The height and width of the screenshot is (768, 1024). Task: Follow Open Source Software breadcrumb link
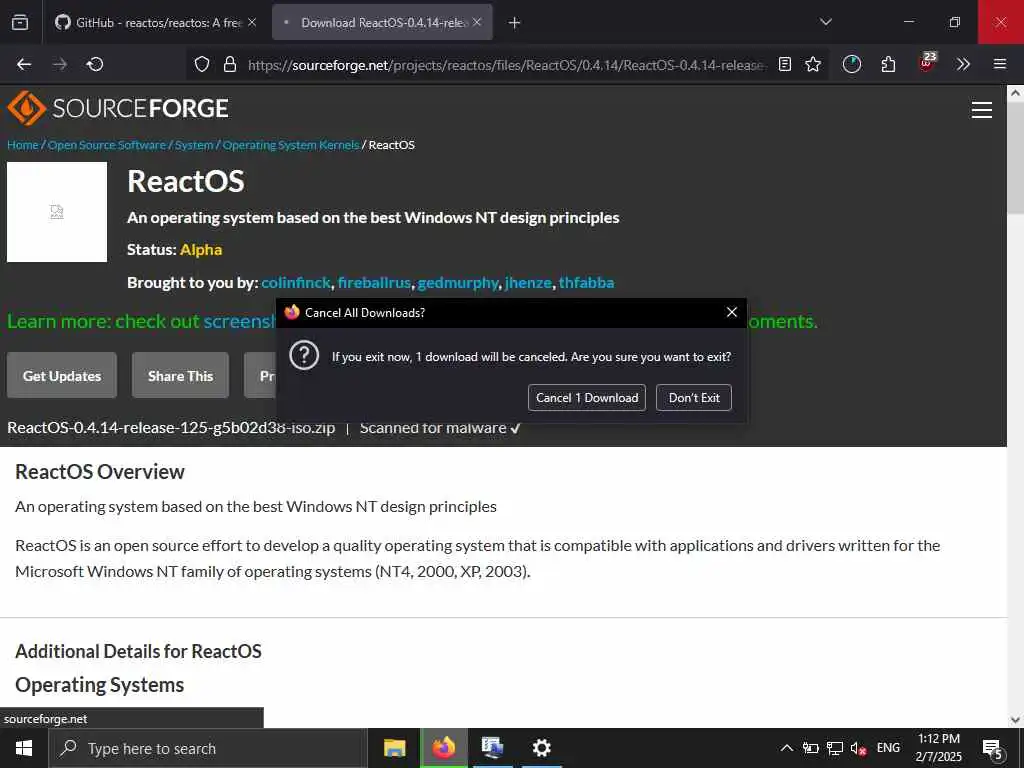107,145
